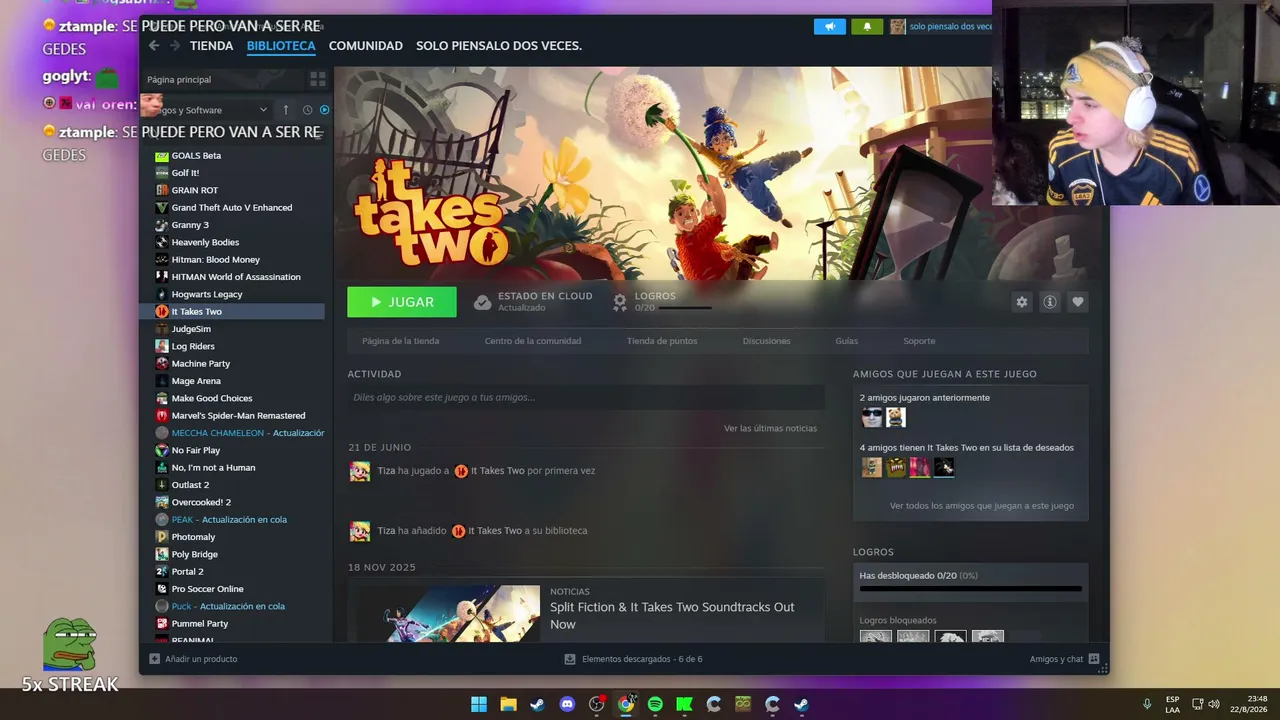The height and width of the screenshot is (720, 1280).
Task: Switch library to grid collections view
Action: coord(318,79)
